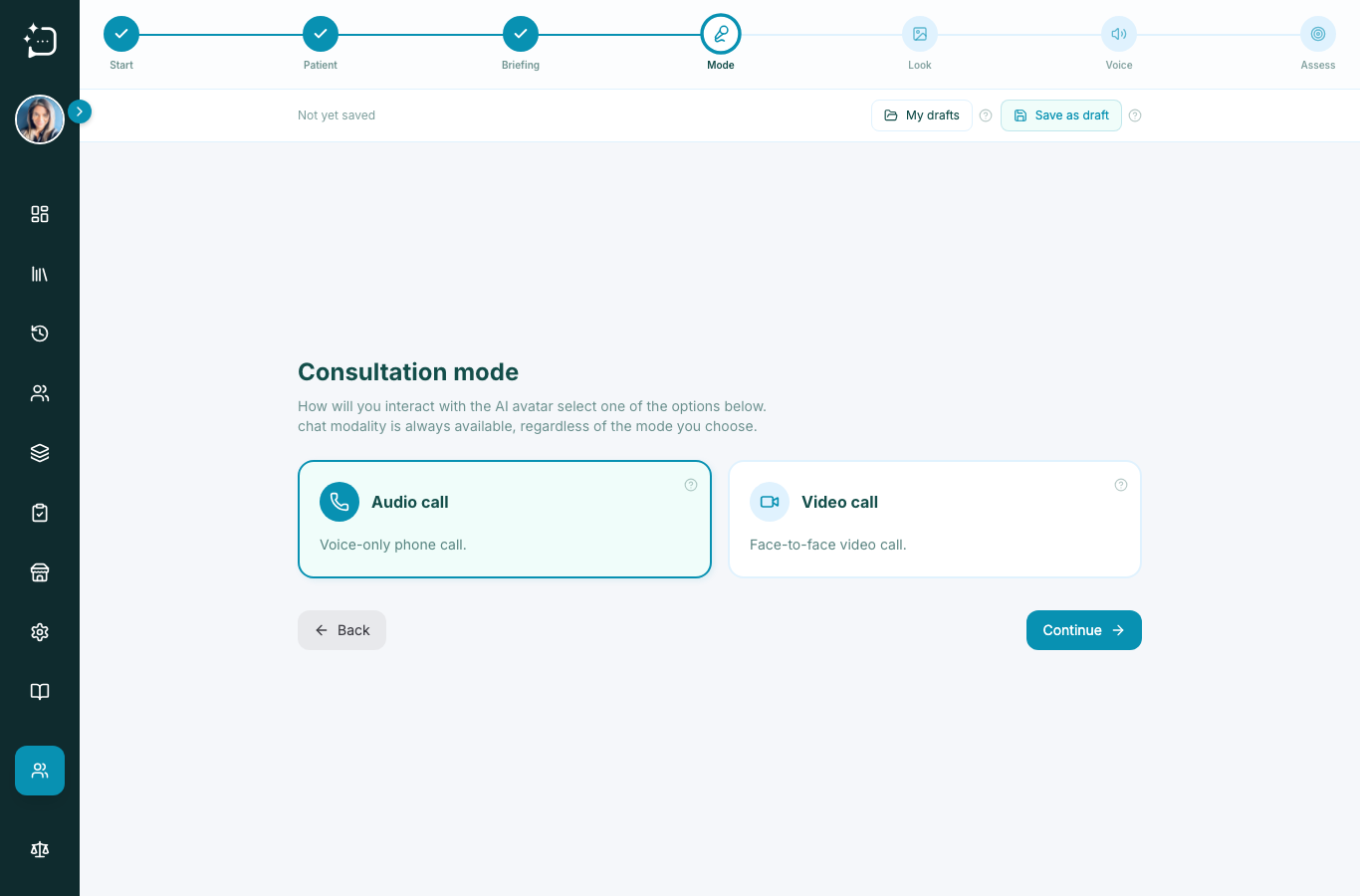The width and height of the screenshot is (1360, 896).
Task: Click 'Voice-only phone call.' description
Action: (393, 545)
